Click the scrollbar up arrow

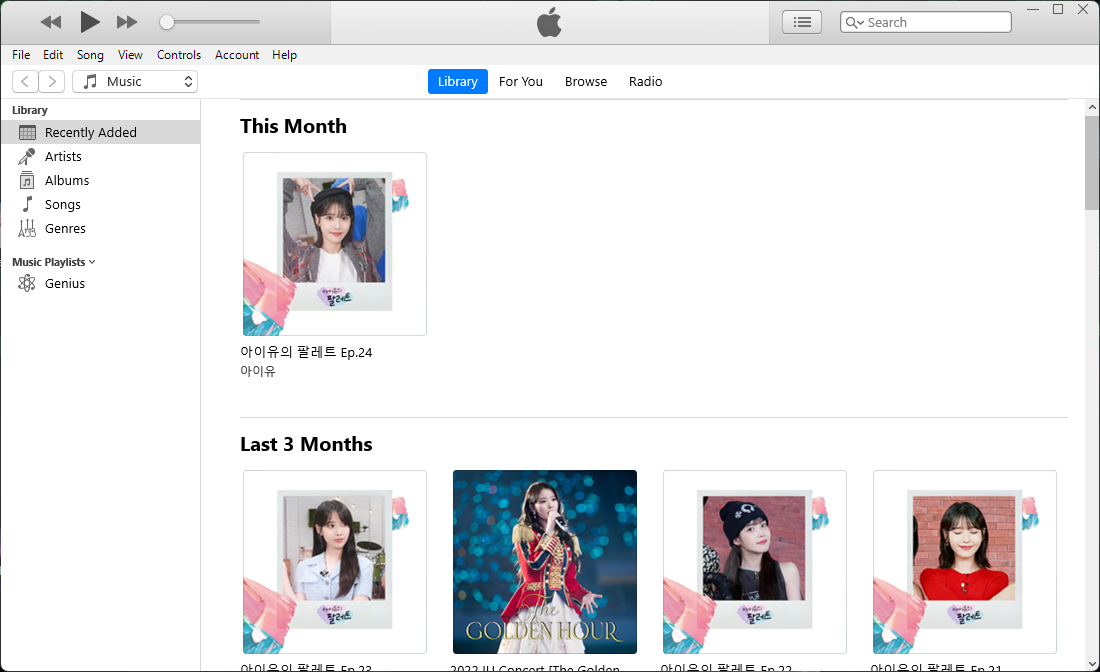[1092, 107]
